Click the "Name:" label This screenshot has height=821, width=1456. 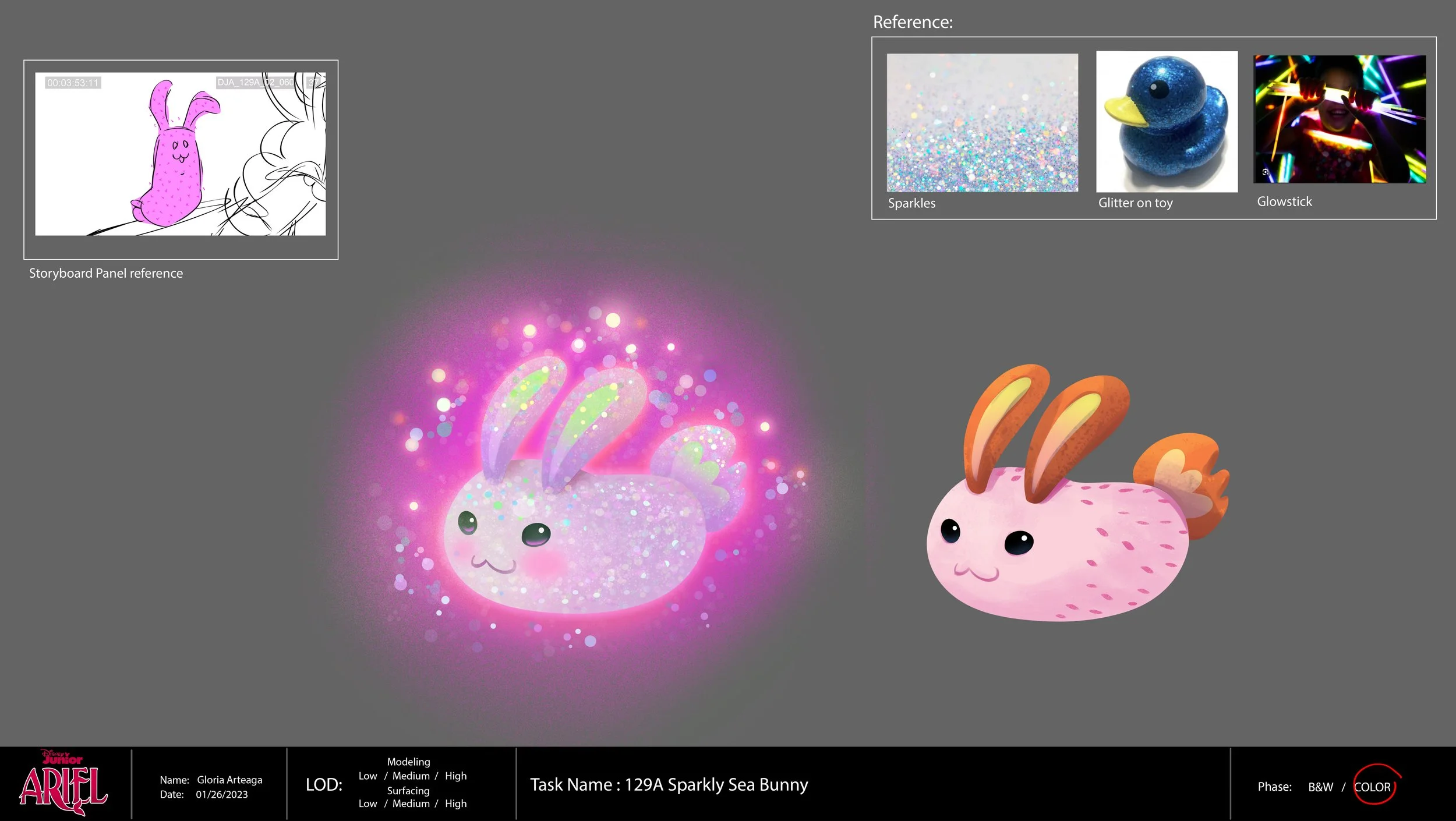[174, 780]
